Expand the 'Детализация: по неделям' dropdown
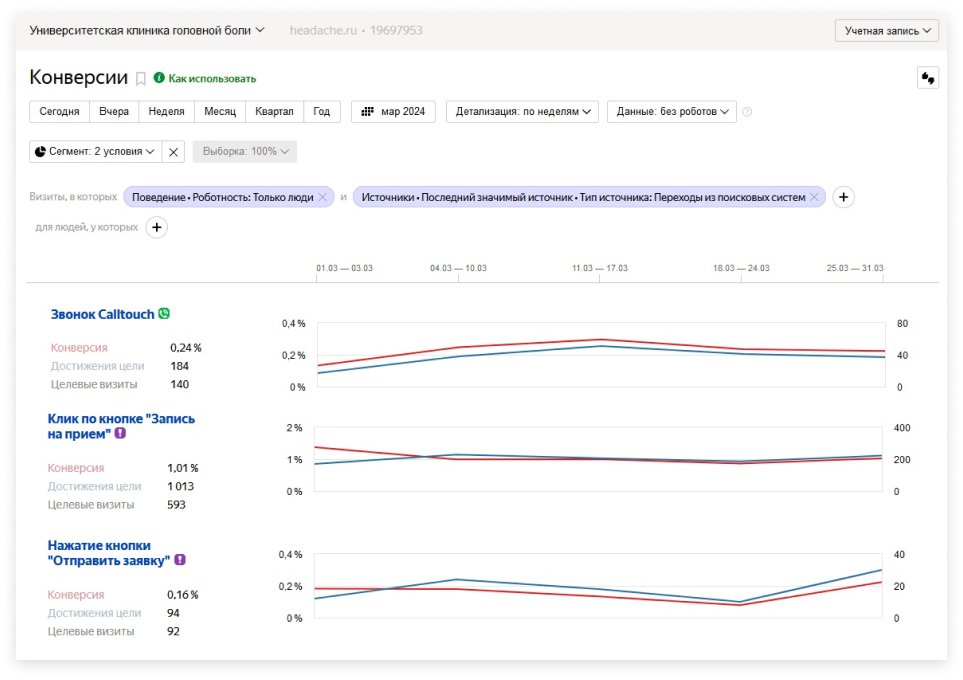The image size is (963, 680). point(522,112)
